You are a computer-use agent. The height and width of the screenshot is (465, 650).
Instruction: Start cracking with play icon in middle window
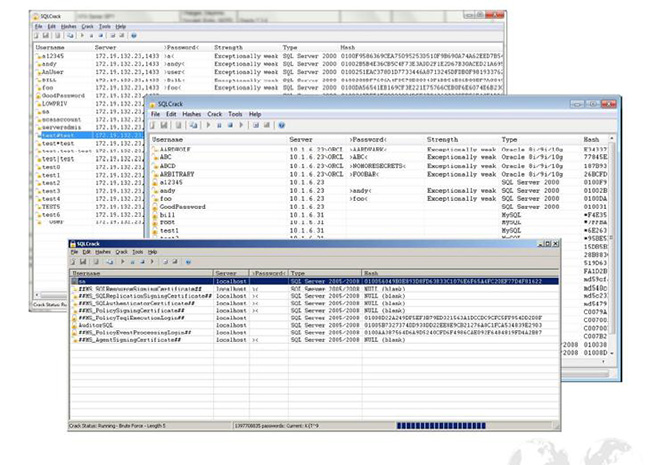209,125
